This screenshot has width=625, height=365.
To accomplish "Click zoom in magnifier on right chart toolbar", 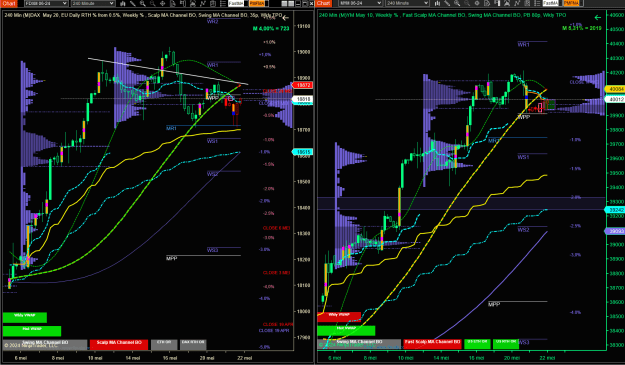I will tap(457, 3).
